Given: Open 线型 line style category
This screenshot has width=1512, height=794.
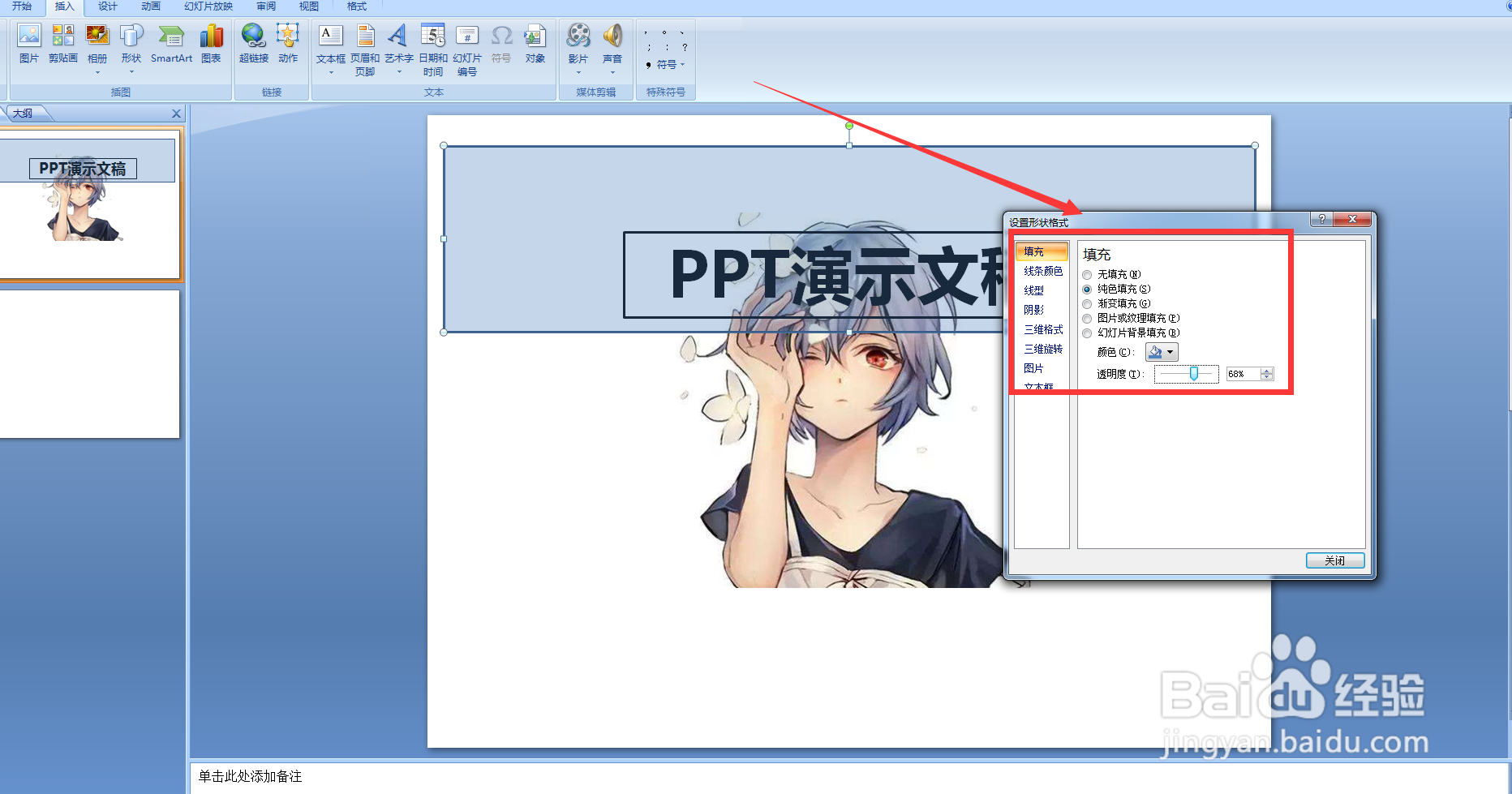Looking at the screenshot, I should coord(1034,290).
